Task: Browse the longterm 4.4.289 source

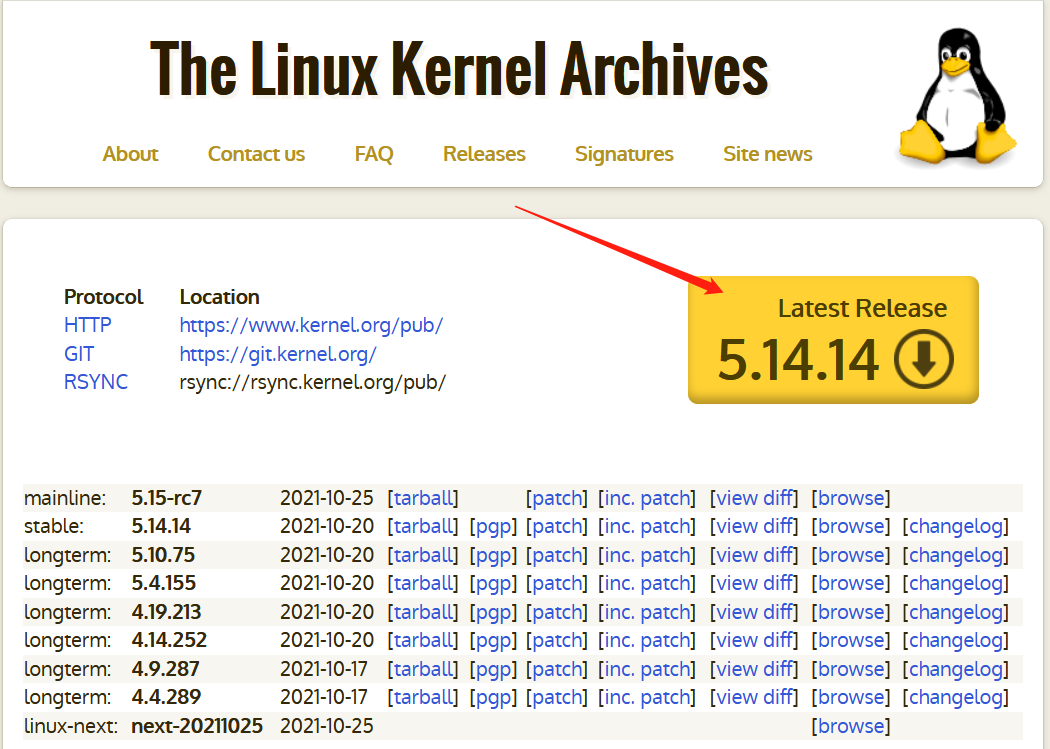Action: [850, 697]
